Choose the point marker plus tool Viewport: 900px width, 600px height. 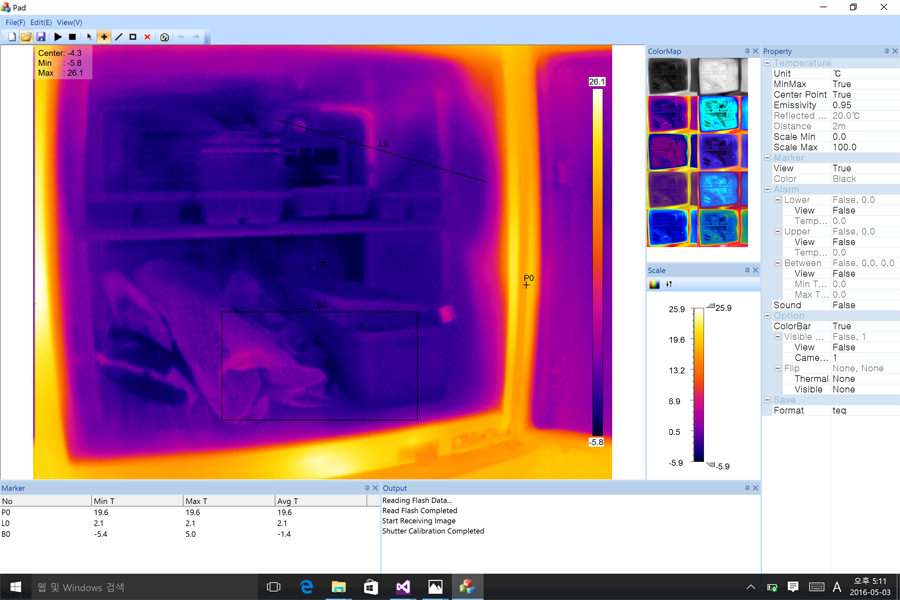click(x=104, y=37)
